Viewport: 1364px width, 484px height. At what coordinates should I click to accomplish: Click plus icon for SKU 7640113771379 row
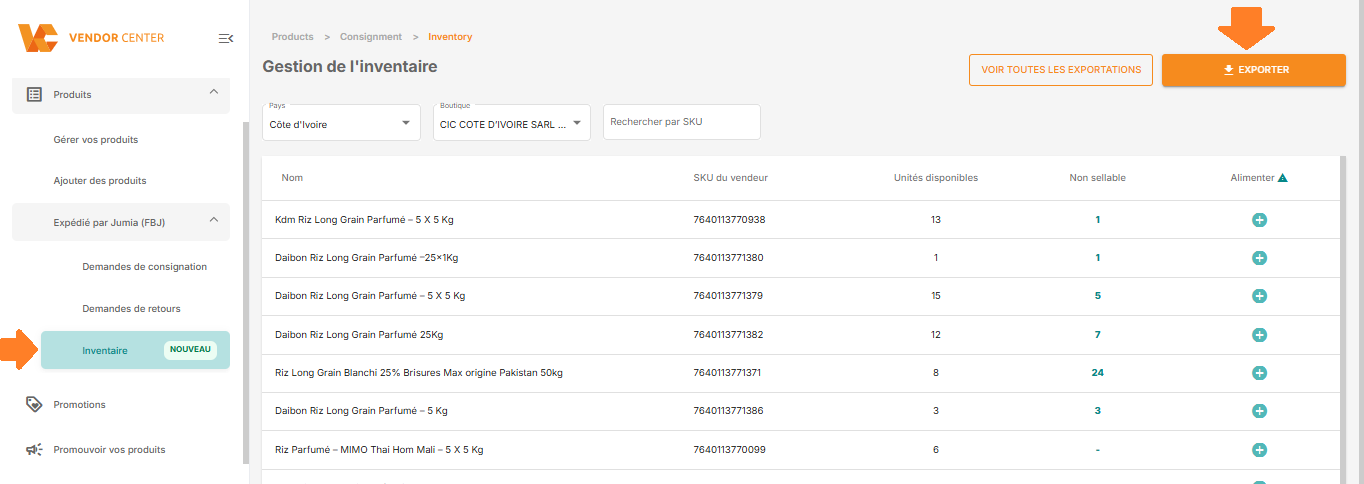[1259, 296]
